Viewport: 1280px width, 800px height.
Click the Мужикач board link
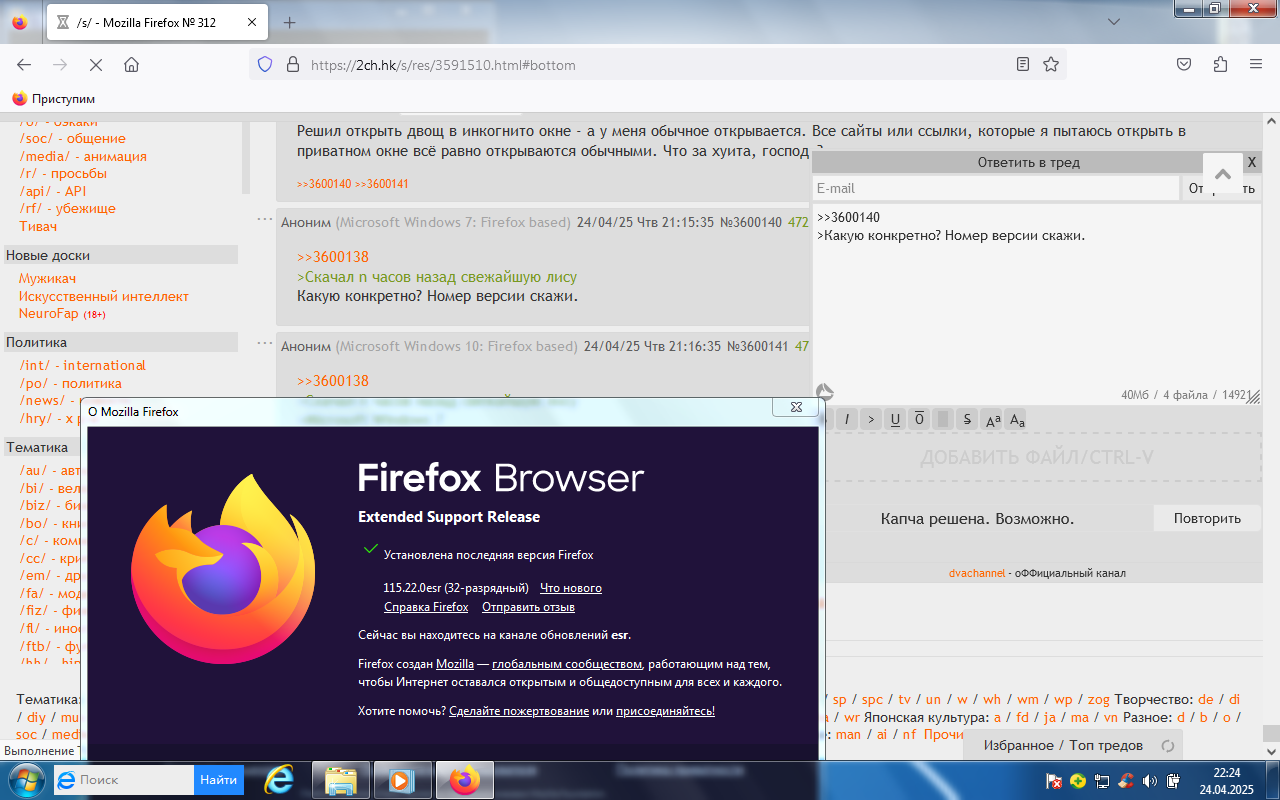(47, 278)
